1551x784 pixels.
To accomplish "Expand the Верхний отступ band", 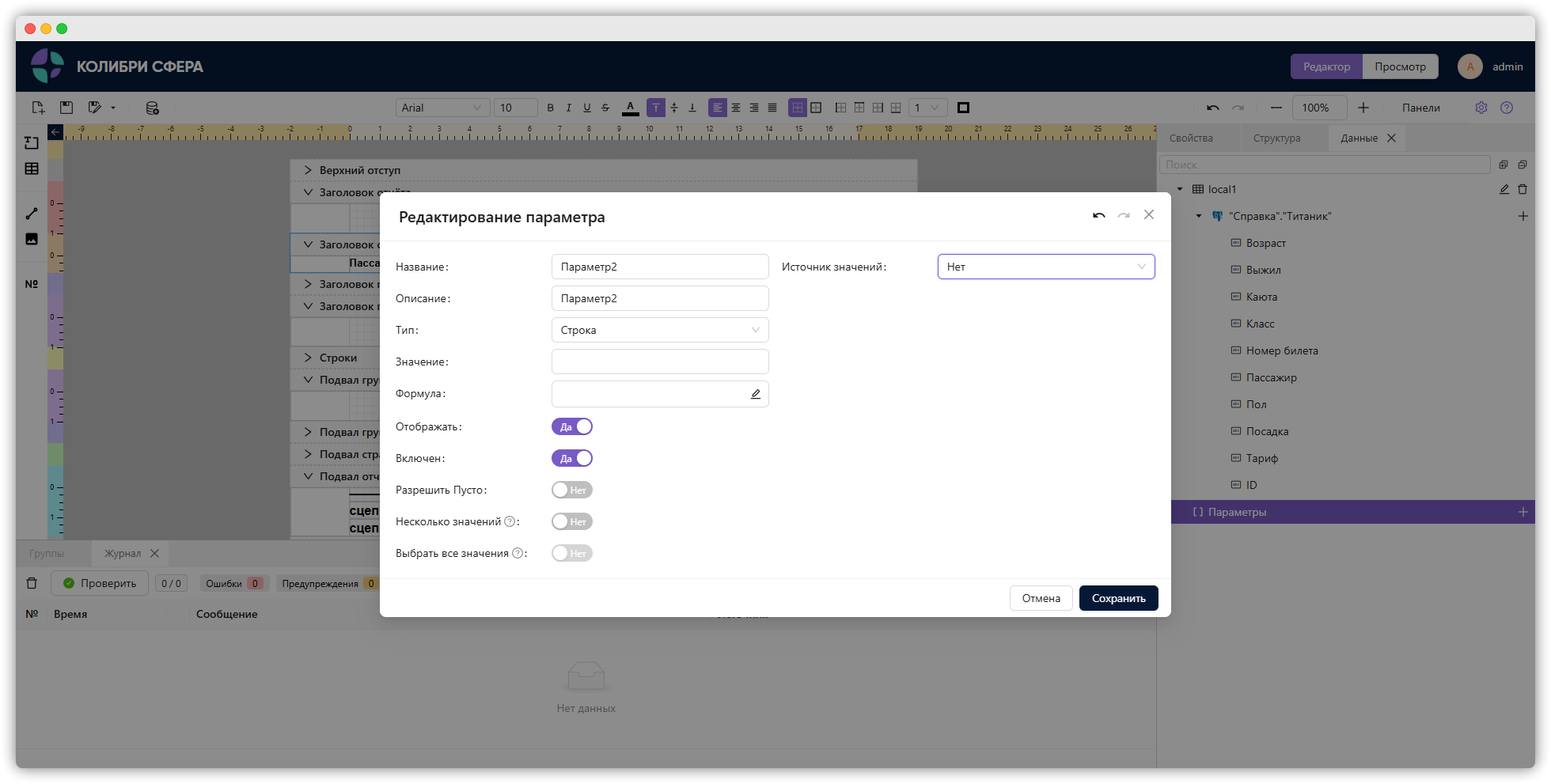I will 308,170.
